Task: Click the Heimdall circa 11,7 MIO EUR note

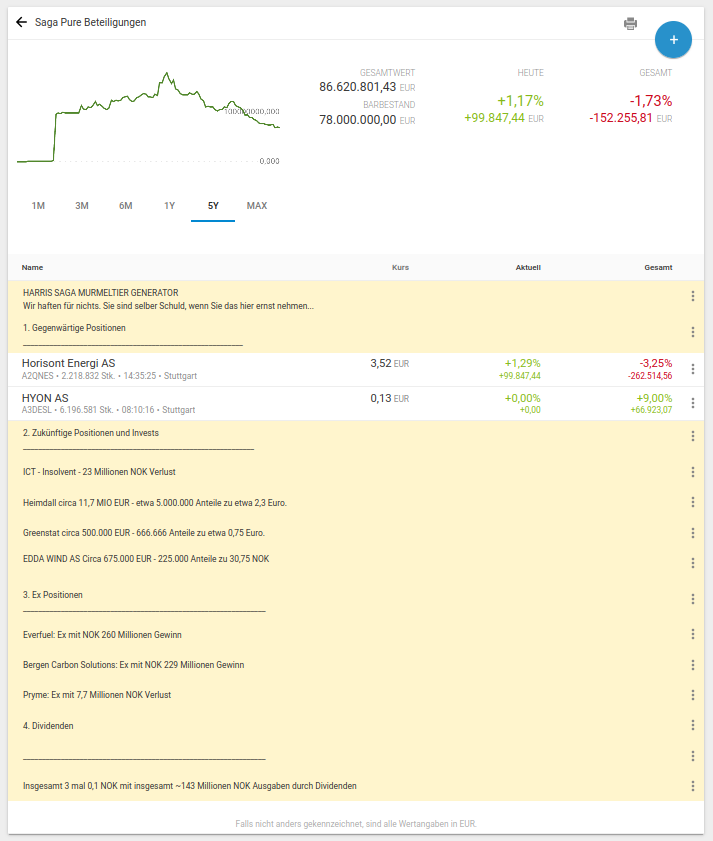Action: (155, 503)
